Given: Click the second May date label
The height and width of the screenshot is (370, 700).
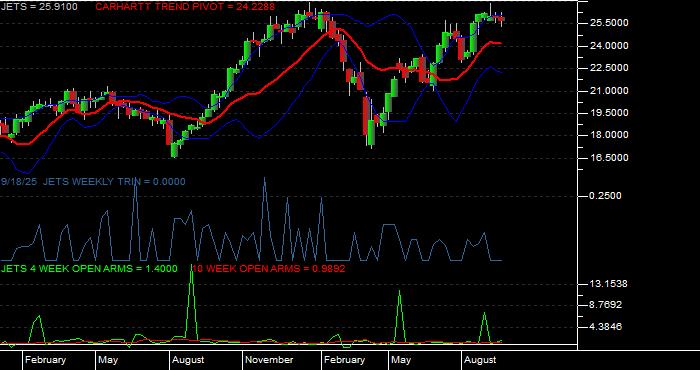Looking at the screenshot, I should [401, 360].
